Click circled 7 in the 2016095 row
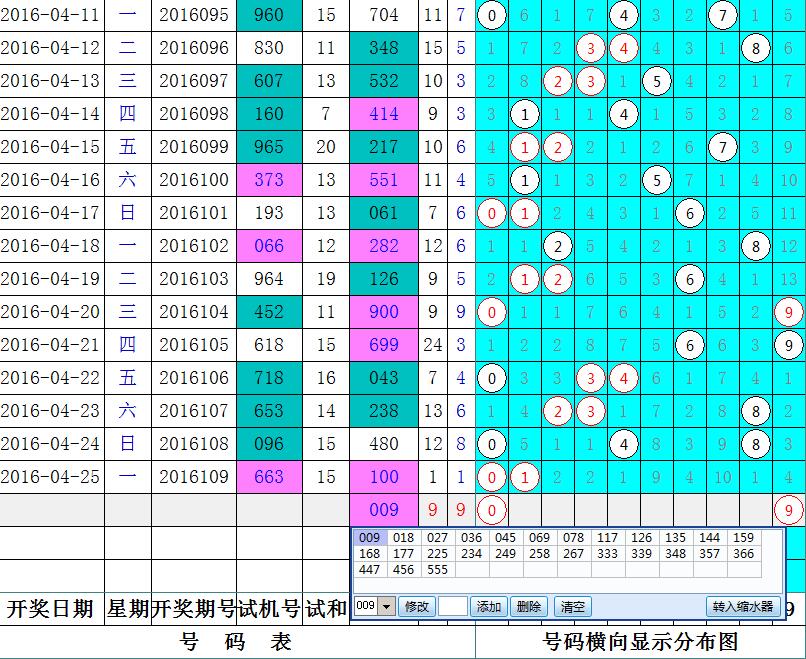 (x=722, y=15)
